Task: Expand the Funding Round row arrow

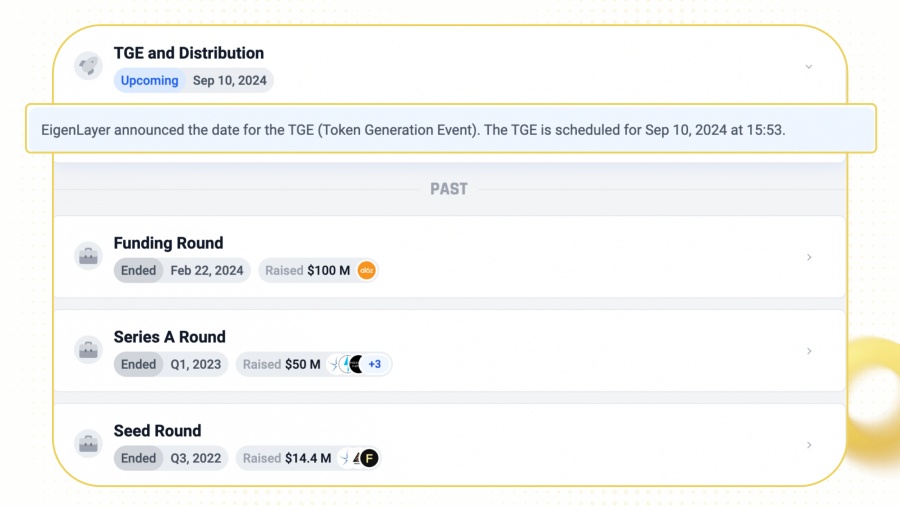Action: click(x=809, y=257)
